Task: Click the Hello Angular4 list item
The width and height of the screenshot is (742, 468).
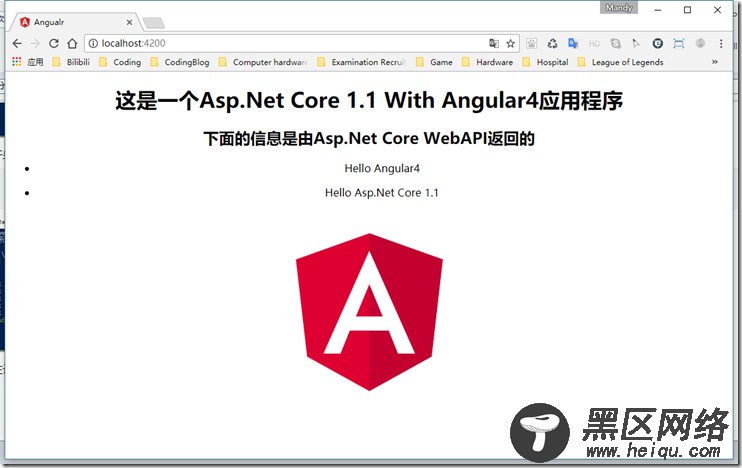Action: (382, 168)
